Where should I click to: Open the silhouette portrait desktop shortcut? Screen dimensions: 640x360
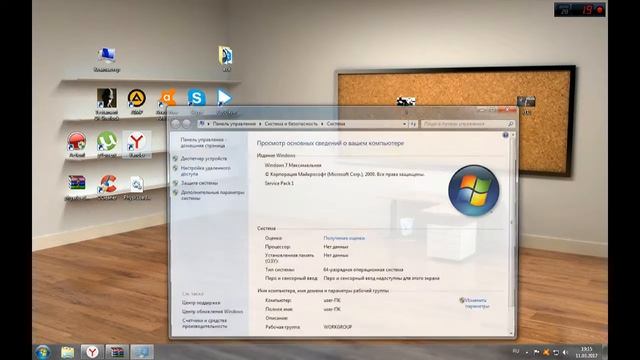click(107, 104)
